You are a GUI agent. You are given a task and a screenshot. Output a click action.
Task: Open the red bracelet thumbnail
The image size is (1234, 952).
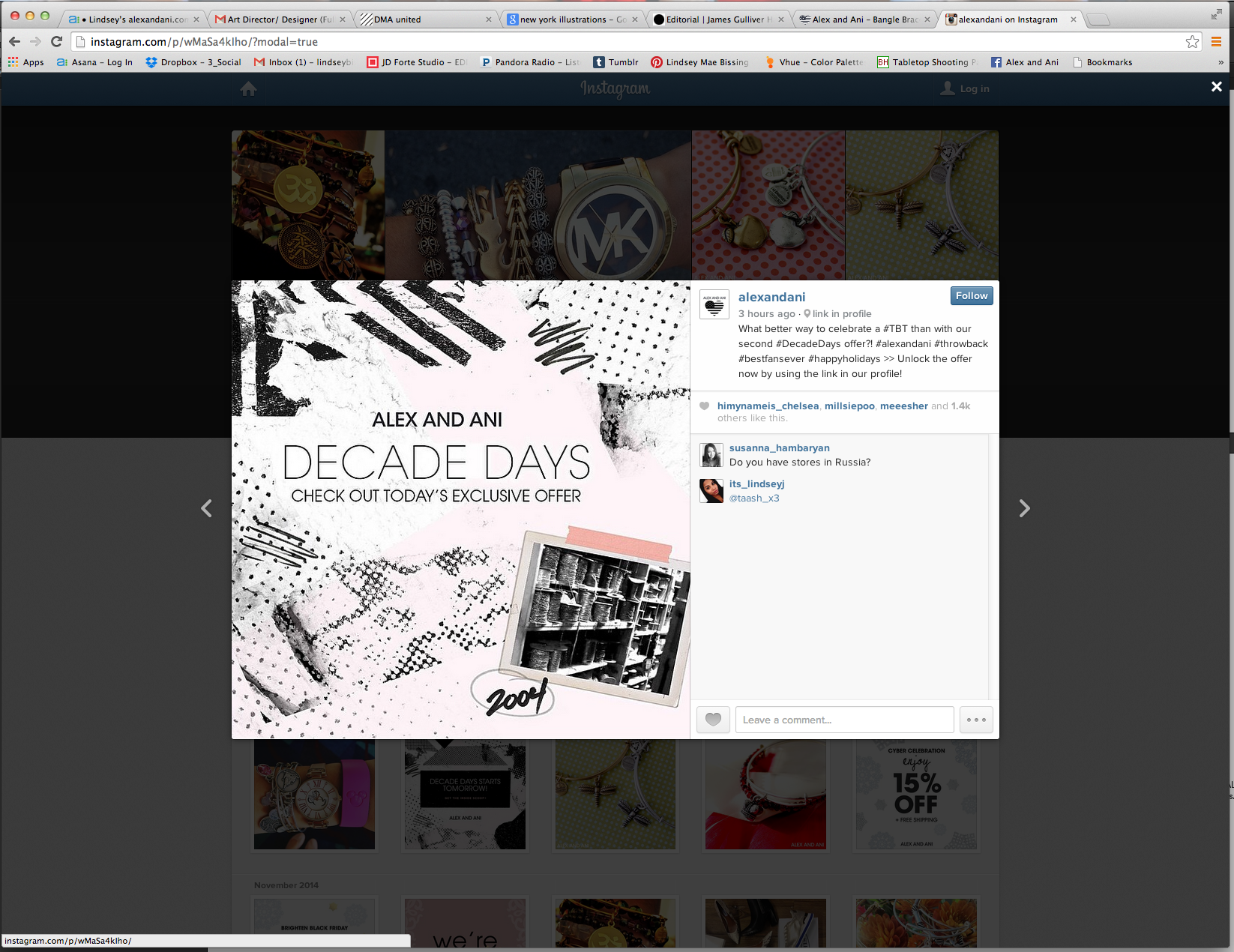coord(765,795)
